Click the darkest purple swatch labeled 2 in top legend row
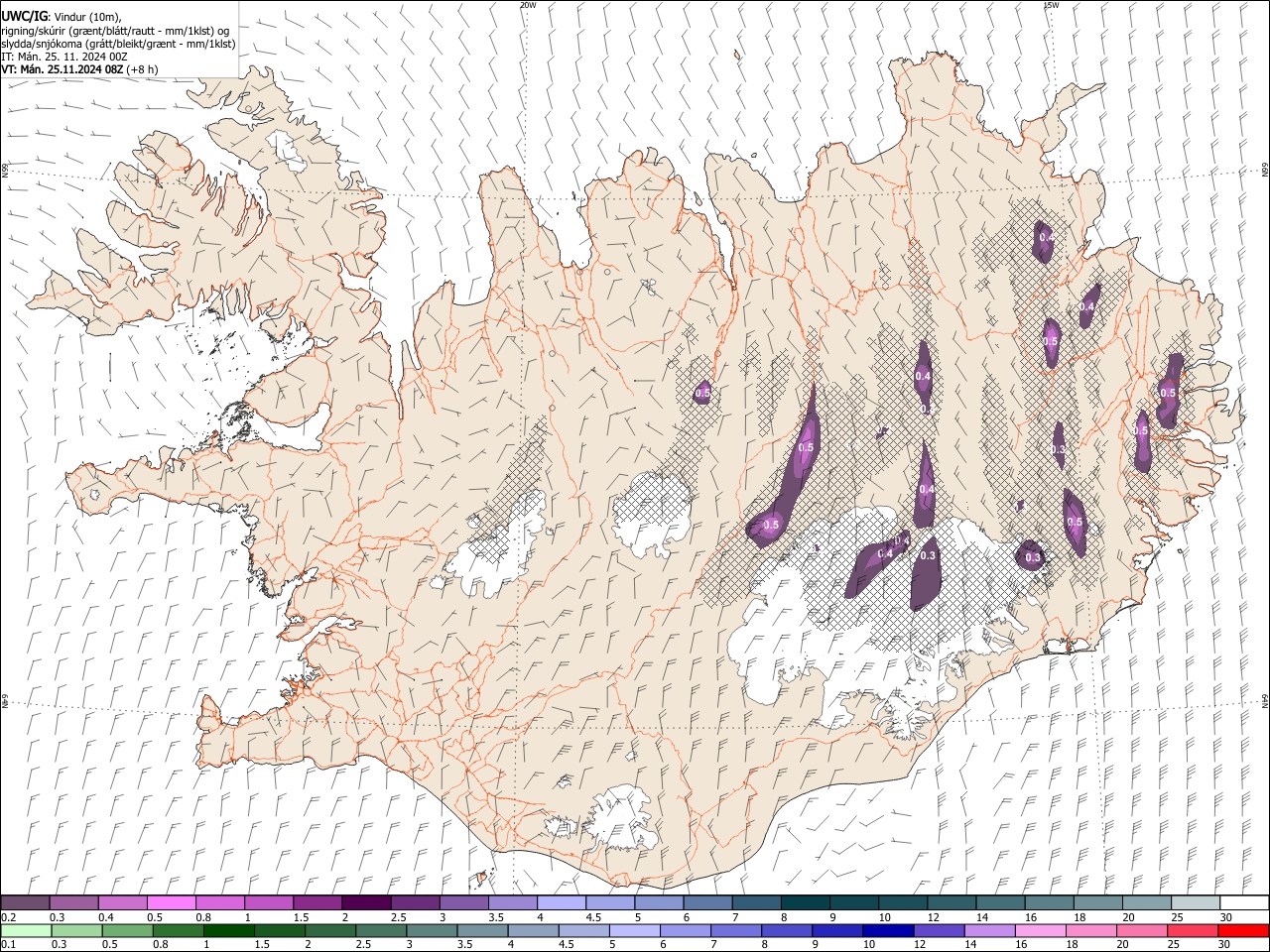1270x952 pixels. point(365,902)
